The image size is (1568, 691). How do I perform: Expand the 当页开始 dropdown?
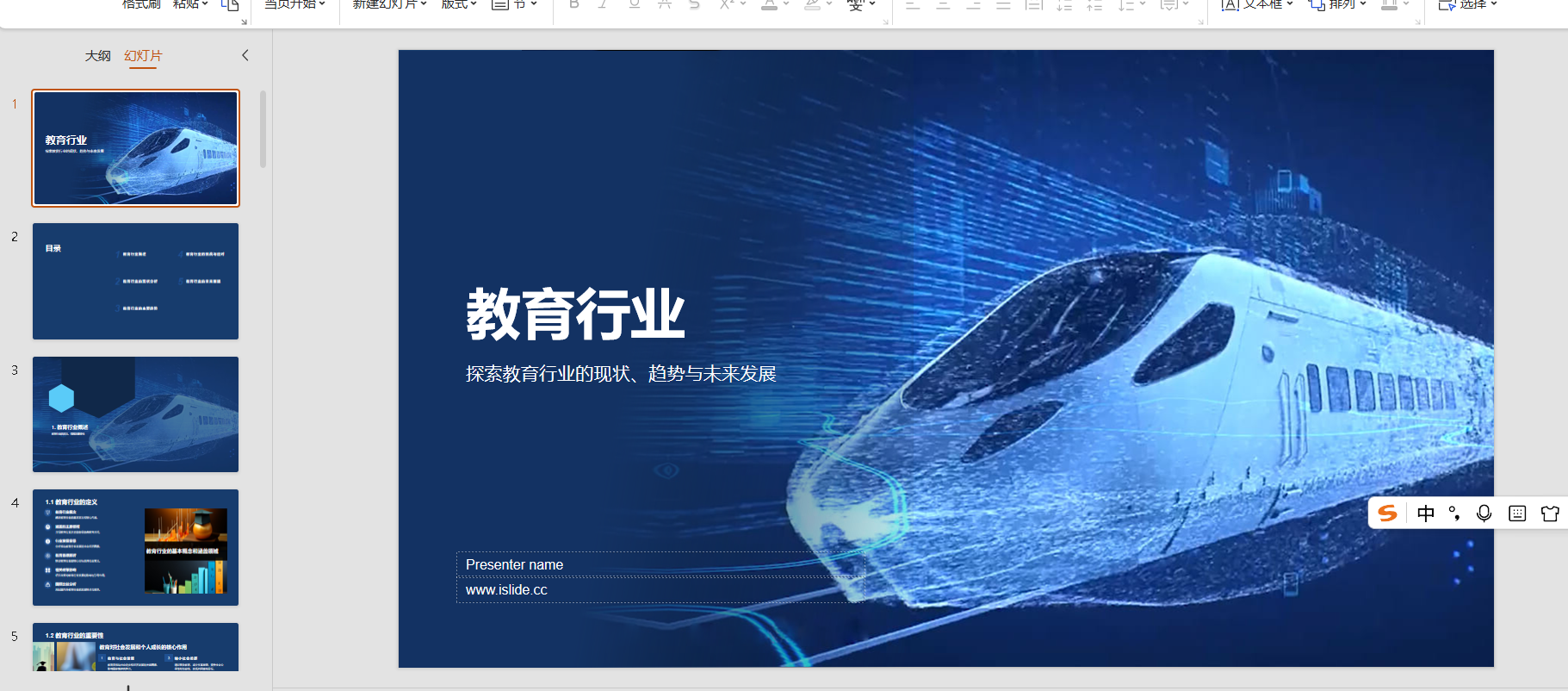(322, 4)
